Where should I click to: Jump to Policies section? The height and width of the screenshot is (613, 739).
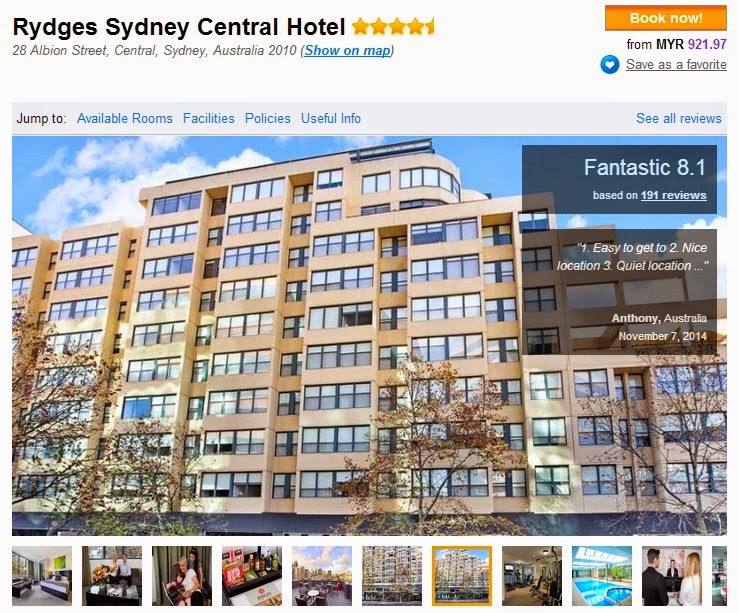(267, 118)
